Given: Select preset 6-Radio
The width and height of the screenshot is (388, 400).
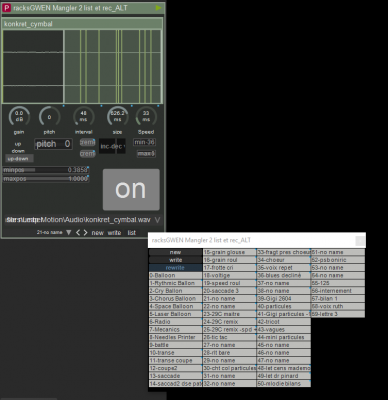Looking at the screenshot, I should pyautogui.click(x=175, y=322).
